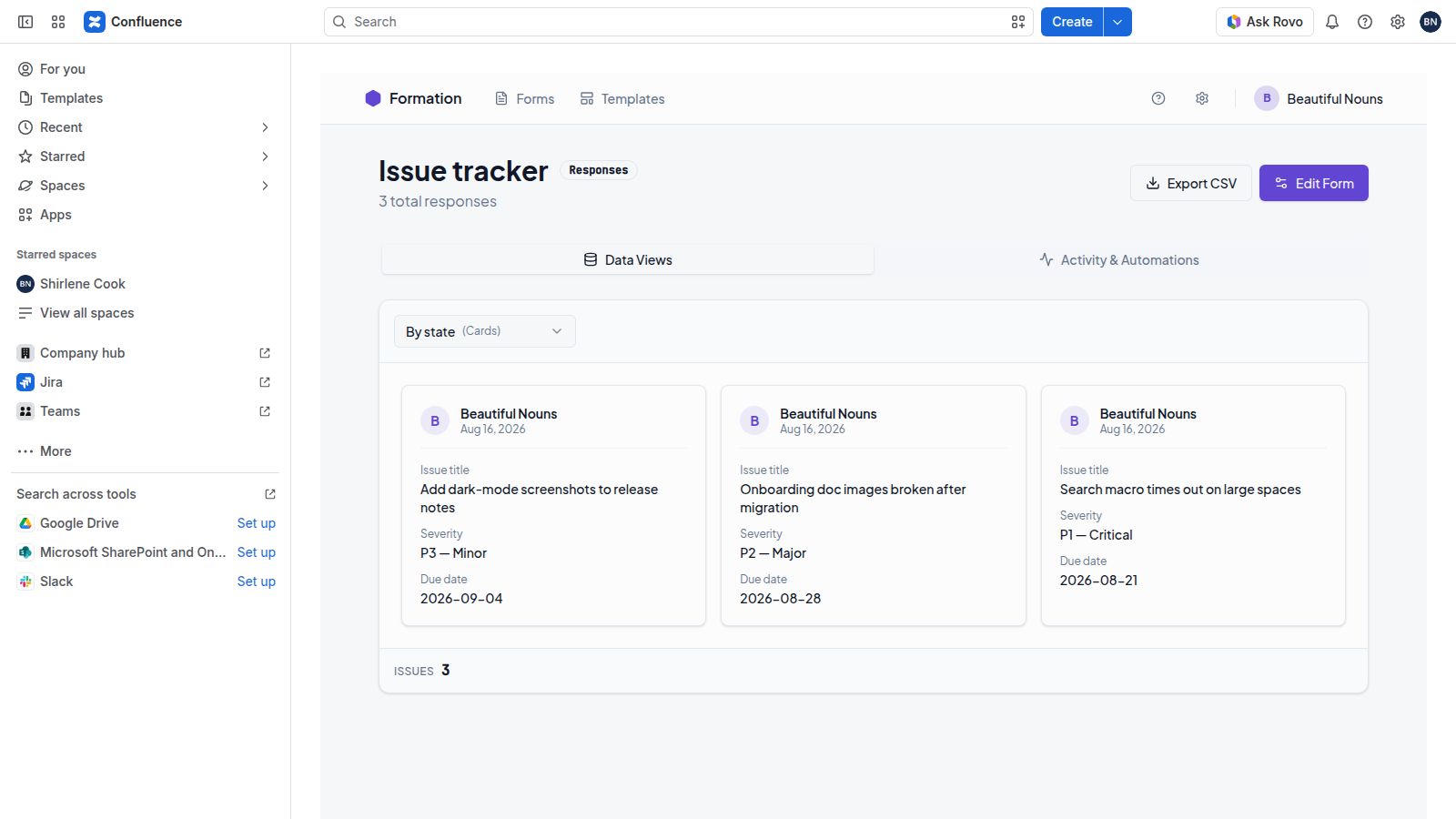Image resolution: width=1456 pixels, height=819 pixels.
Task: Click the Edit Form button
Action: pos(1314,183)
